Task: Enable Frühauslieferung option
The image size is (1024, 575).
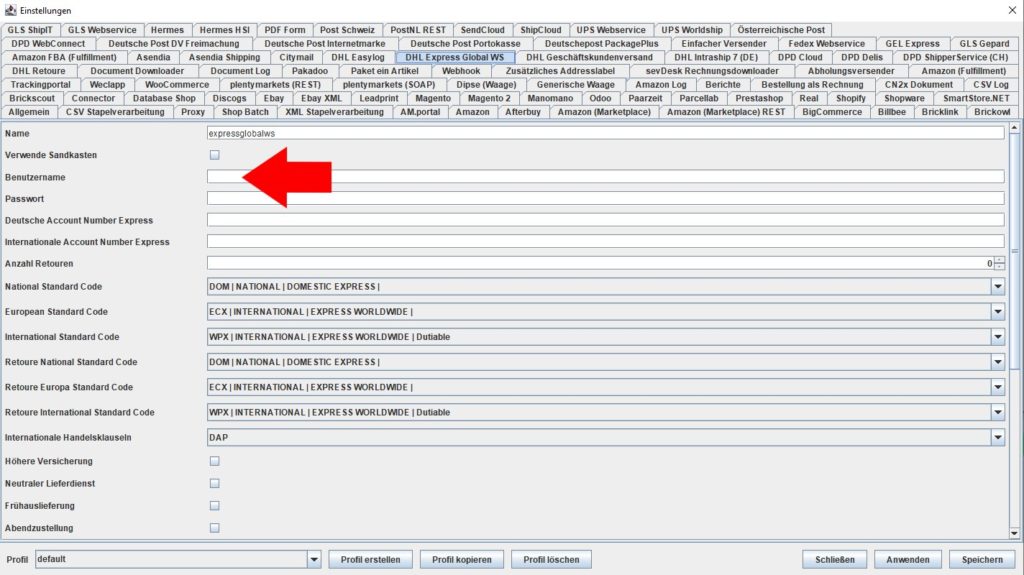Action: 214,506
